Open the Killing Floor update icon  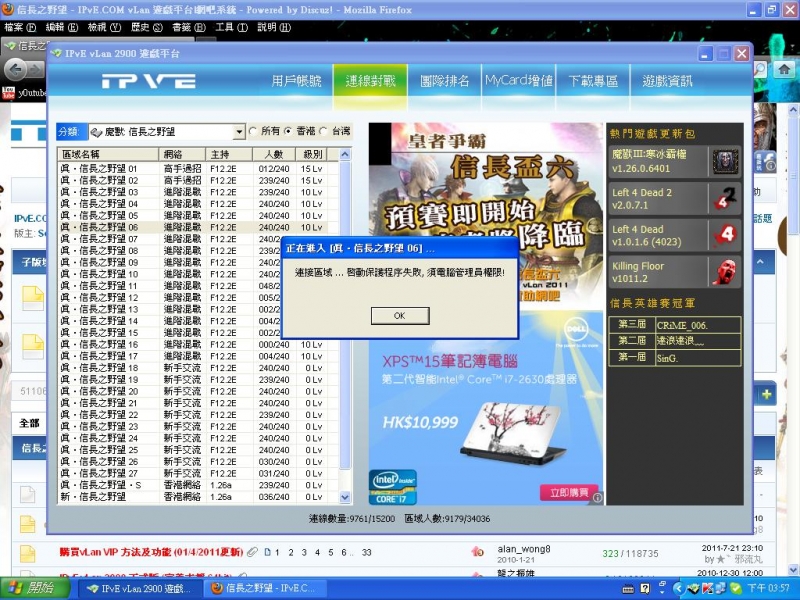pos(727,273)
